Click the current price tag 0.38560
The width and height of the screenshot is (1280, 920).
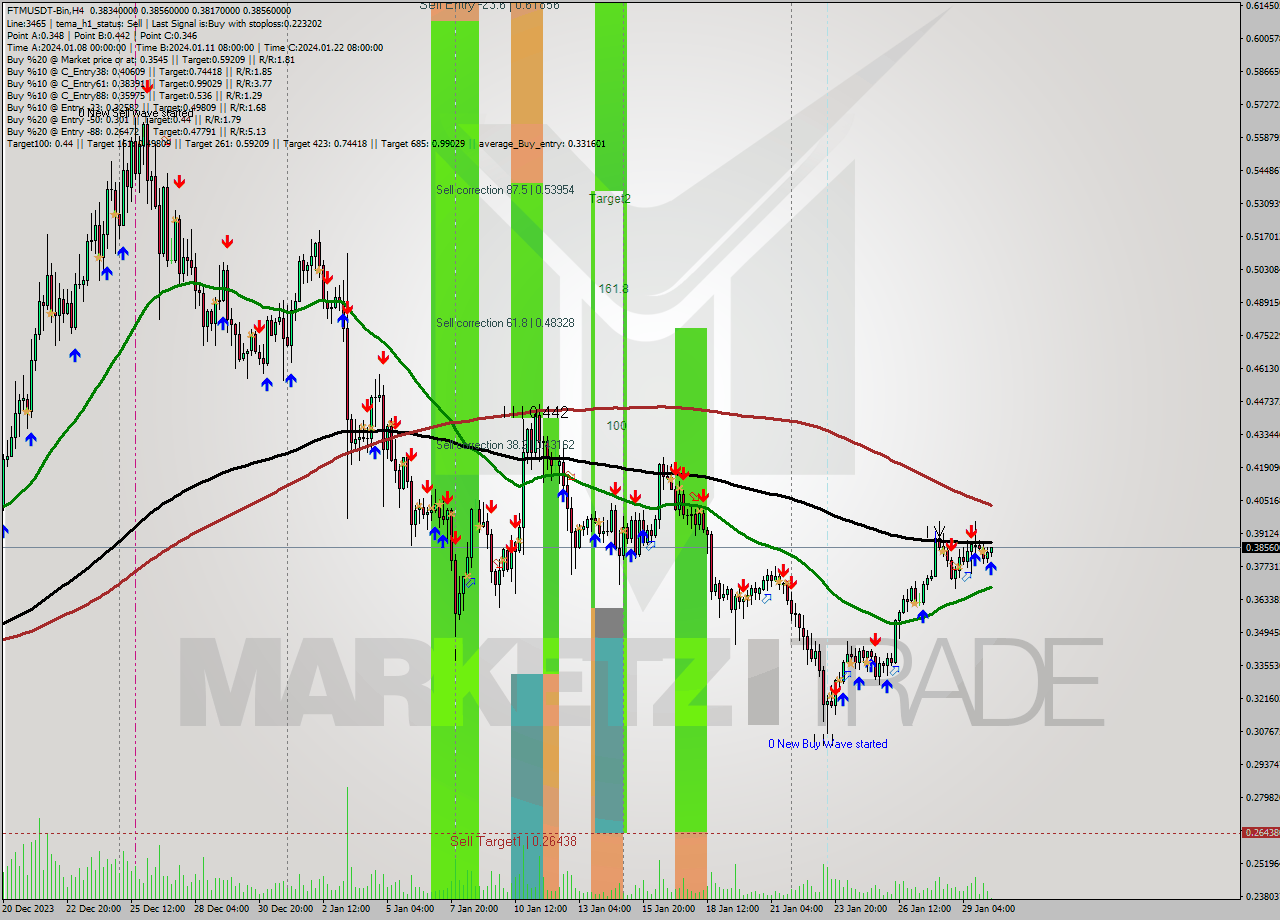pyautogui.click(x=1260, y=547)
